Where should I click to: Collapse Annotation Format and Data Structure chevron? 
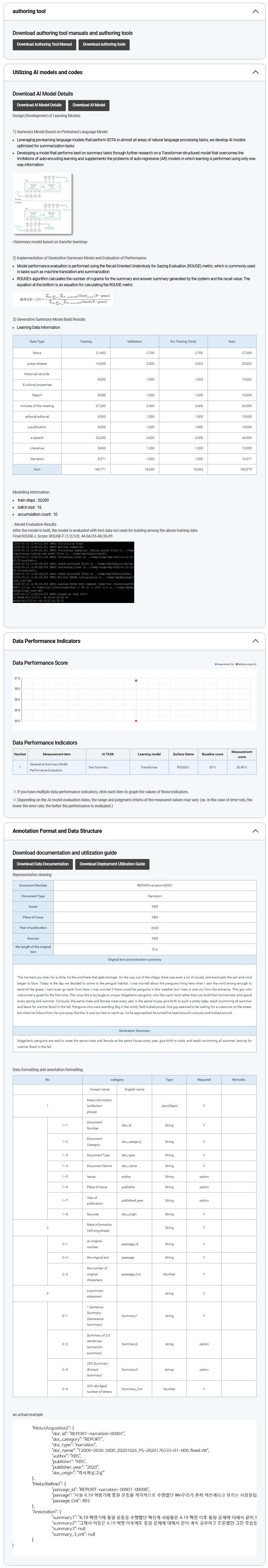(255, 831)
